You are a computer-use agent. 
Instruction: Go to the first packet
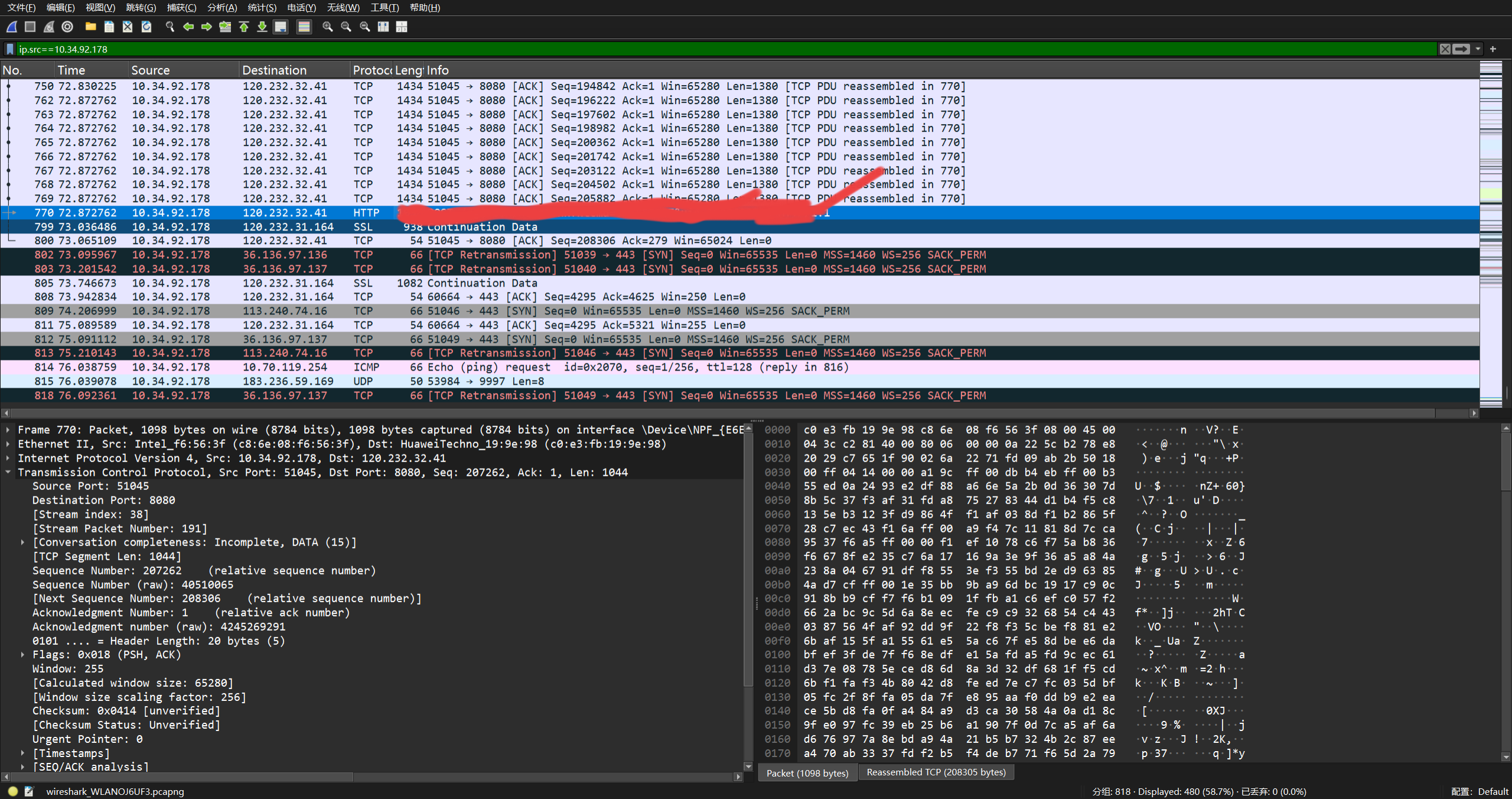pos(244,27)
